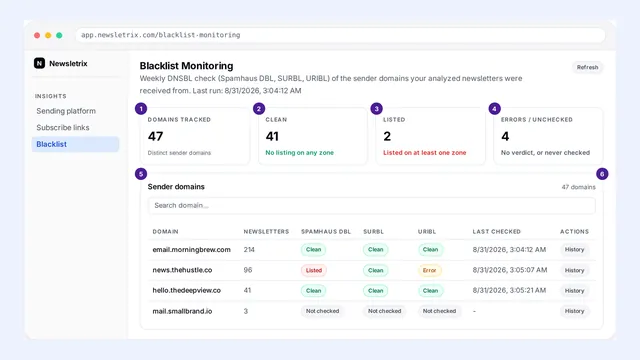The image size is (640, 360).
Task: Click the Refresh button
Action: coord(587,67)
